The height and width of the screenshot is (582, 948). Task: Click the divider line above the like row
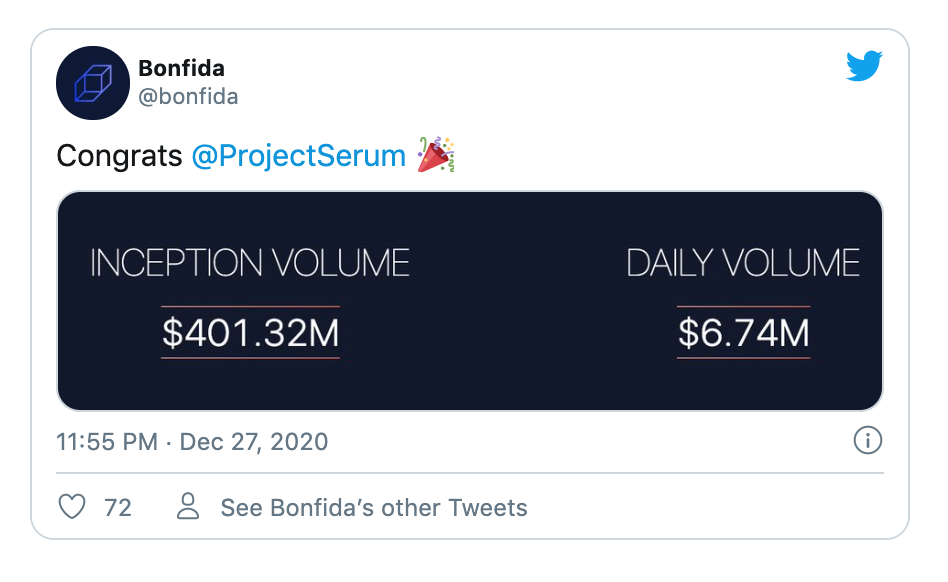[x=470, y=473]
